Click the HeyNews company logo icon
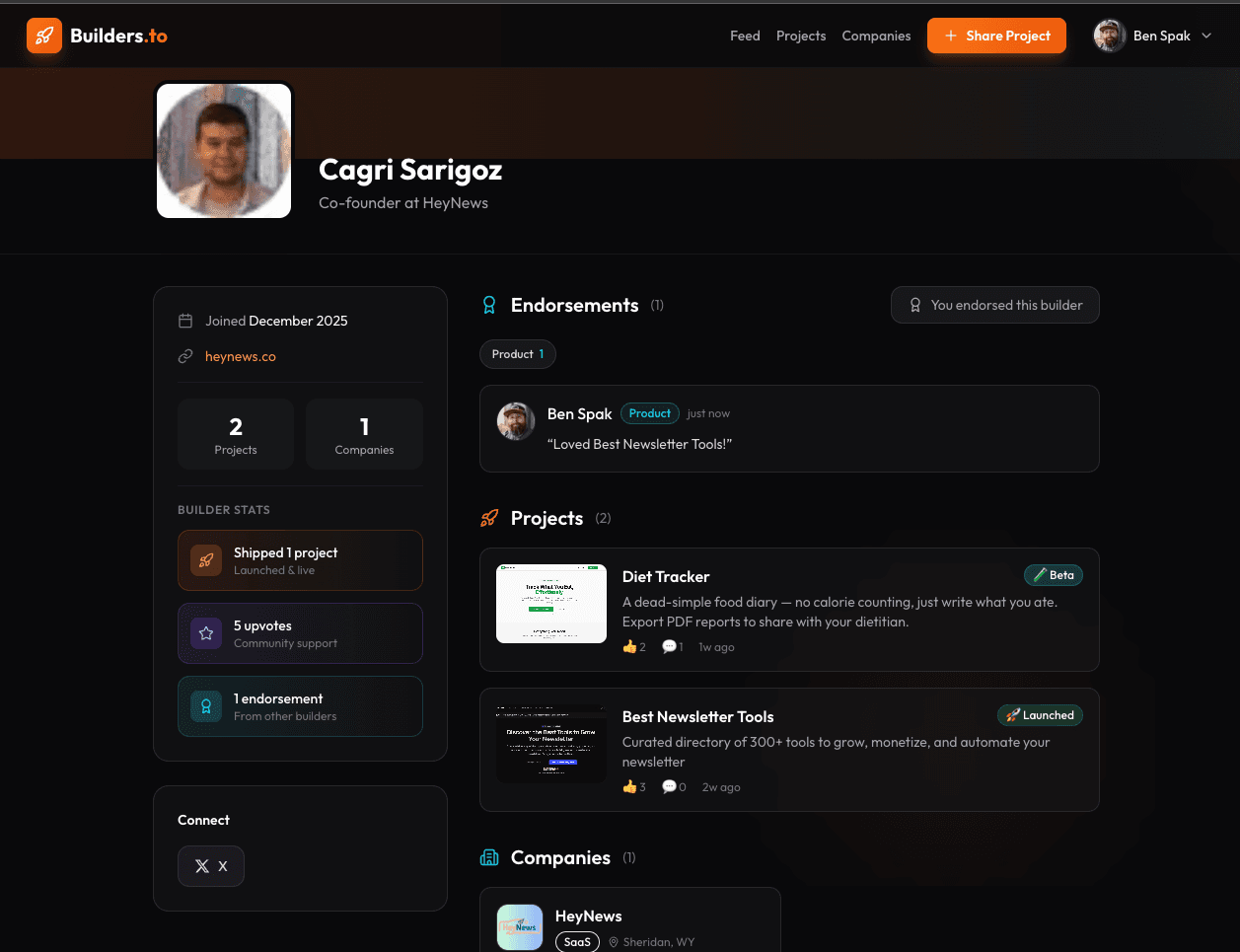Viewport: 1240px width, 952px height. coord(520,927)
